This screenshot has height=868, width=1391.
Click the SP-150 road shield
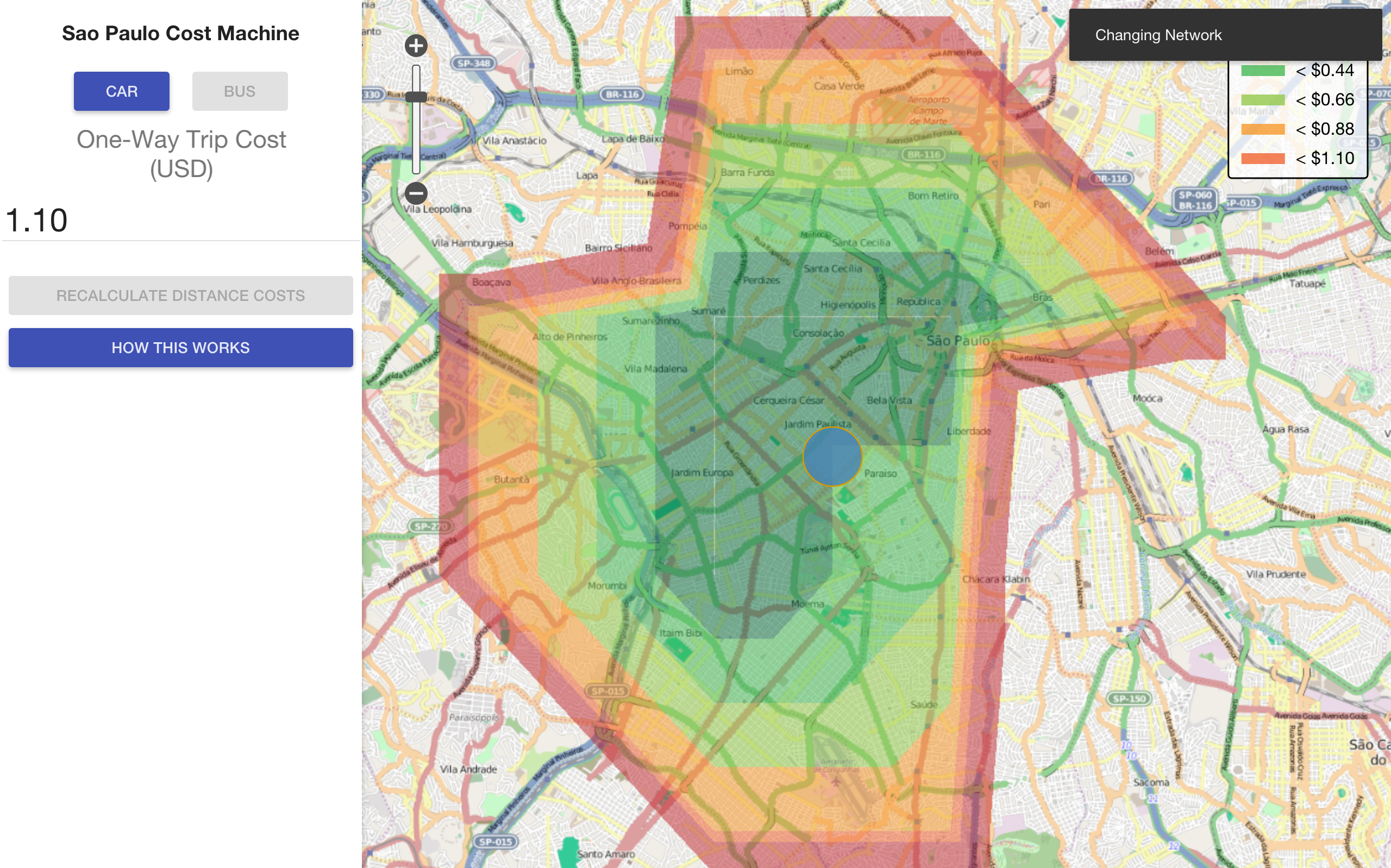[1129, 699]
